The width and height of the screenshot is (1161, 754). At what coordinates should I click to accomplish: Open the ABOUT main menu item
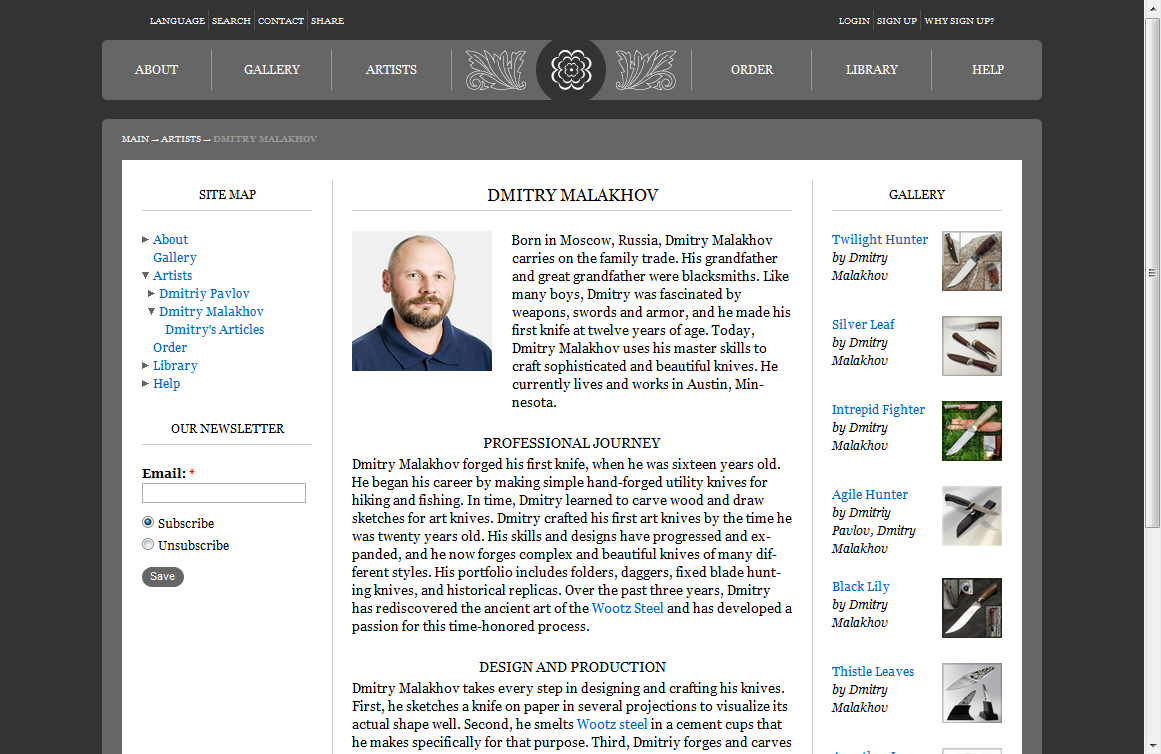click(156, 70)
